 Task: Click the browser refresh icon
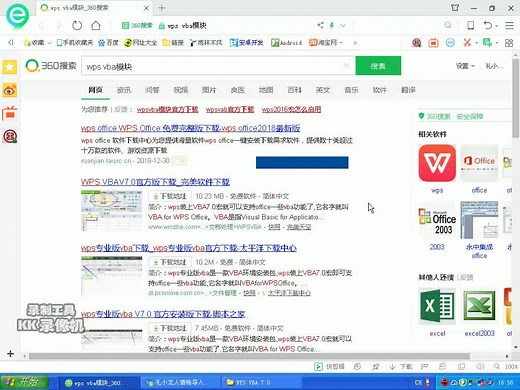point(77,25)
